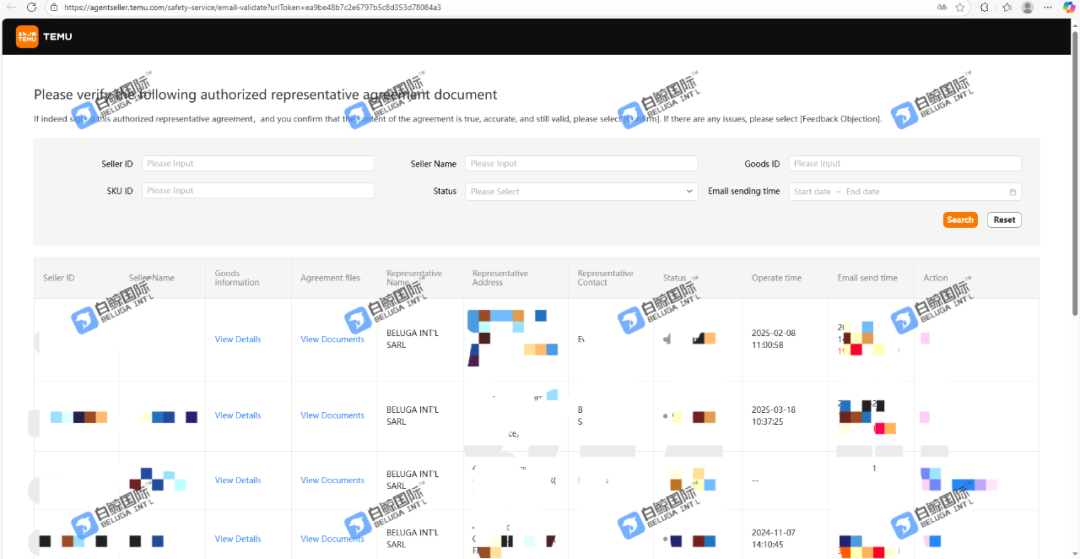This screenshot has height=559, width=1080.
Task: Click the address bar URL
Action: (x=252, y=8)
